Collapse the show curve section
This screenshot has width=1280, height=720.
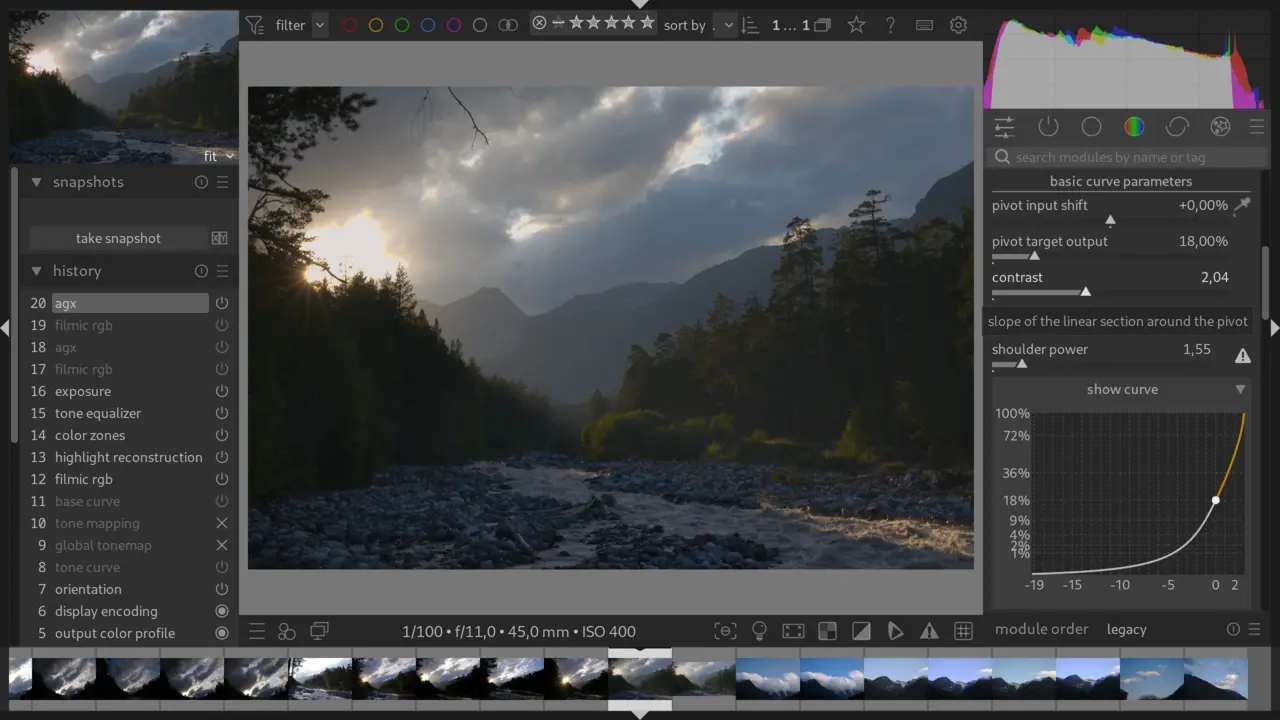pos(1240,389)
